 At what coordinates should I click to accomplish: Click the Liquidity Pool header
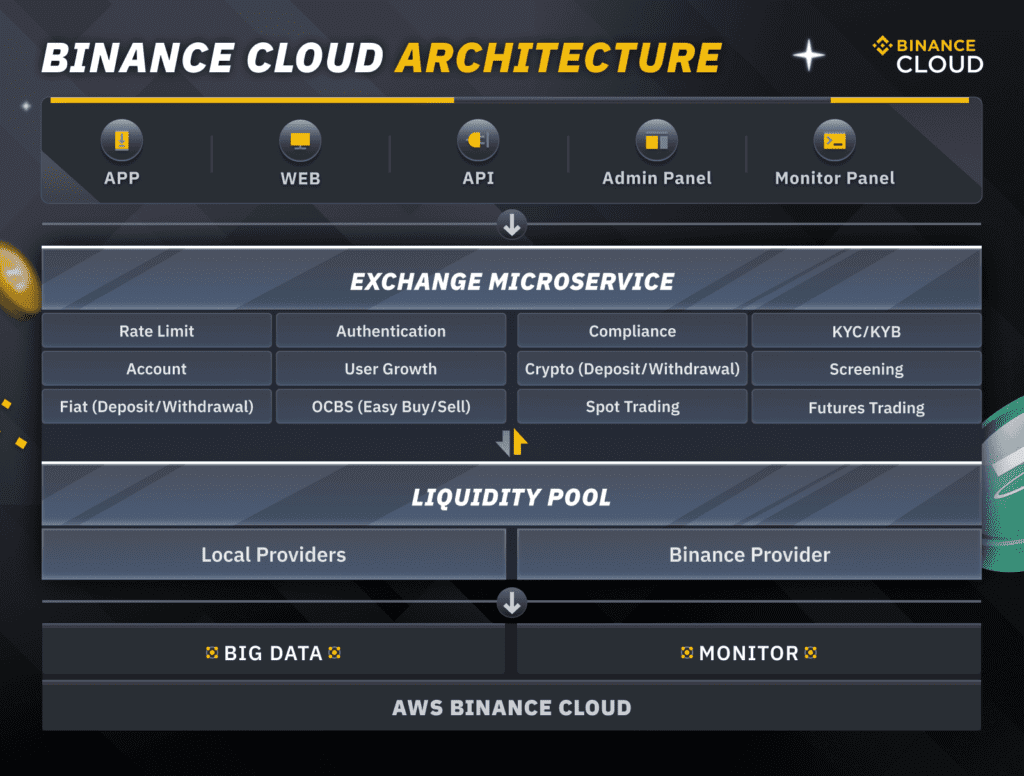[511, 495]
